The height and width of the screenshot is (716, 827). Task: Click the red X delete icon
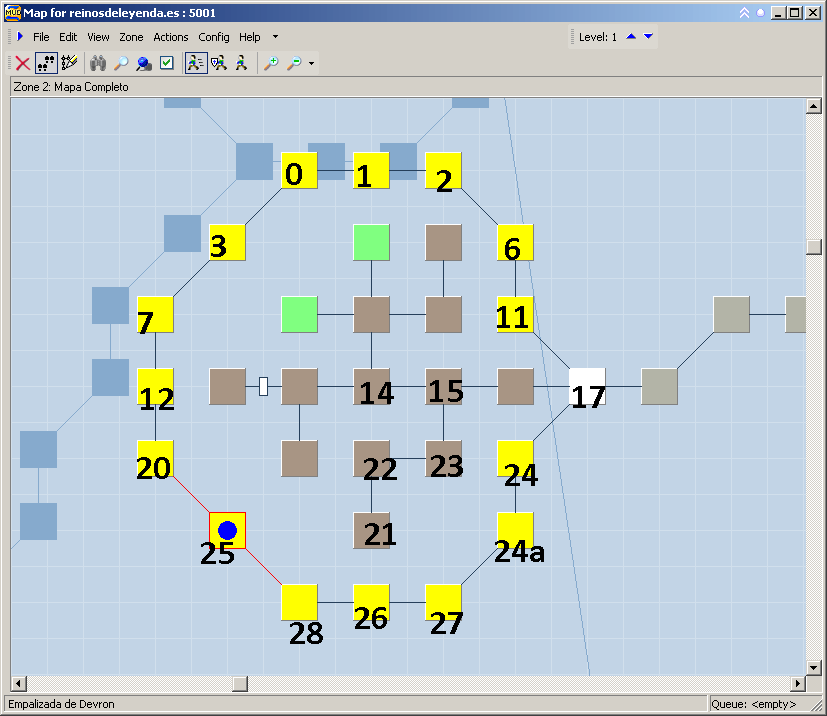[22, 63]
